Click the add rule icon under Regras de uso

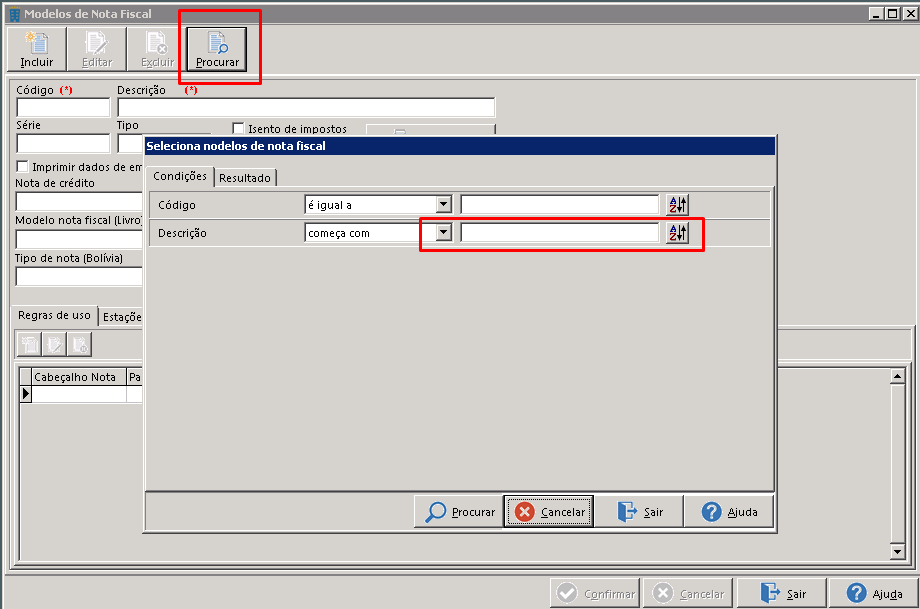click(x=29, y=344)
